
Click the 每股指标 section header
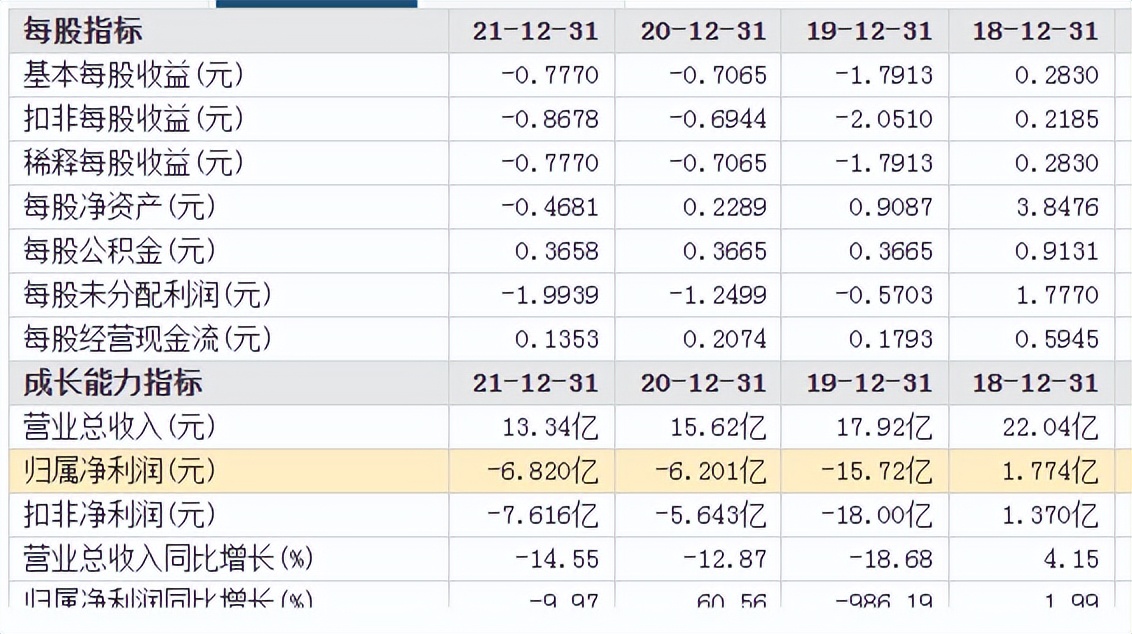coord(83,31)
